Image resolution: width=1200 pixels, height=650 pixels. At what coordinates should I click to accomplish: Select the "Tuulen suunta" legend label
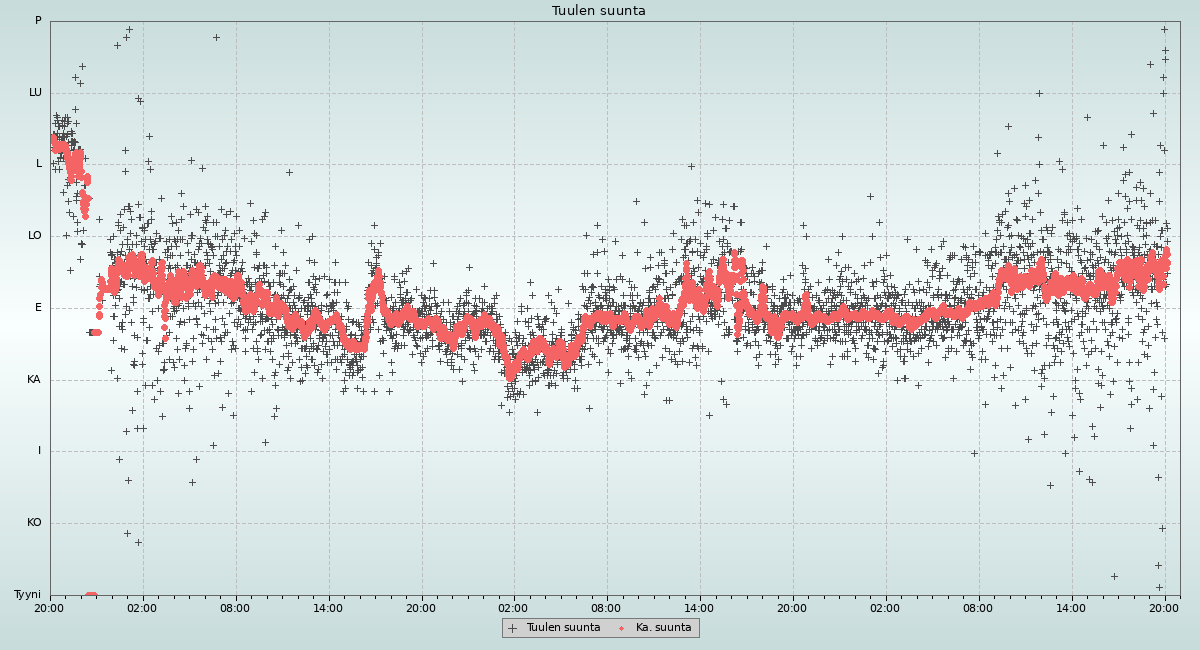tap(563, 628)
